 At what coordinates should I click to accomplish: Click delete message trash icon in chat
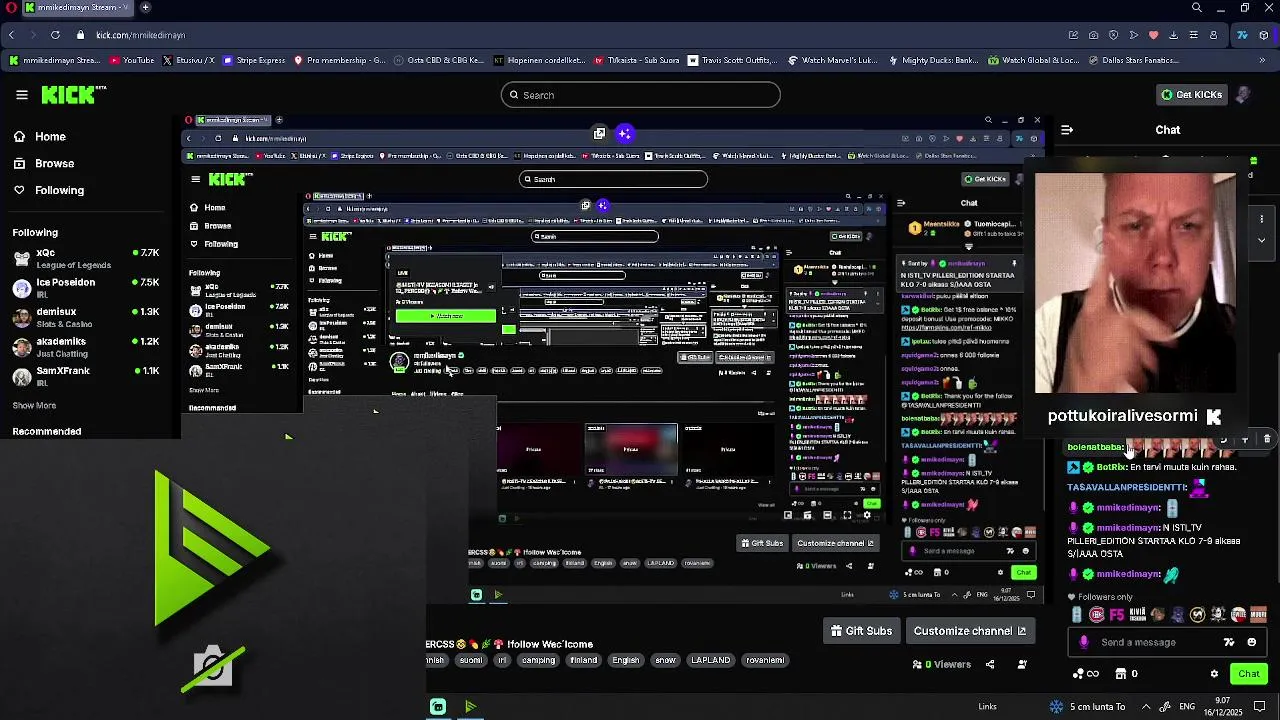point(1267,439)
